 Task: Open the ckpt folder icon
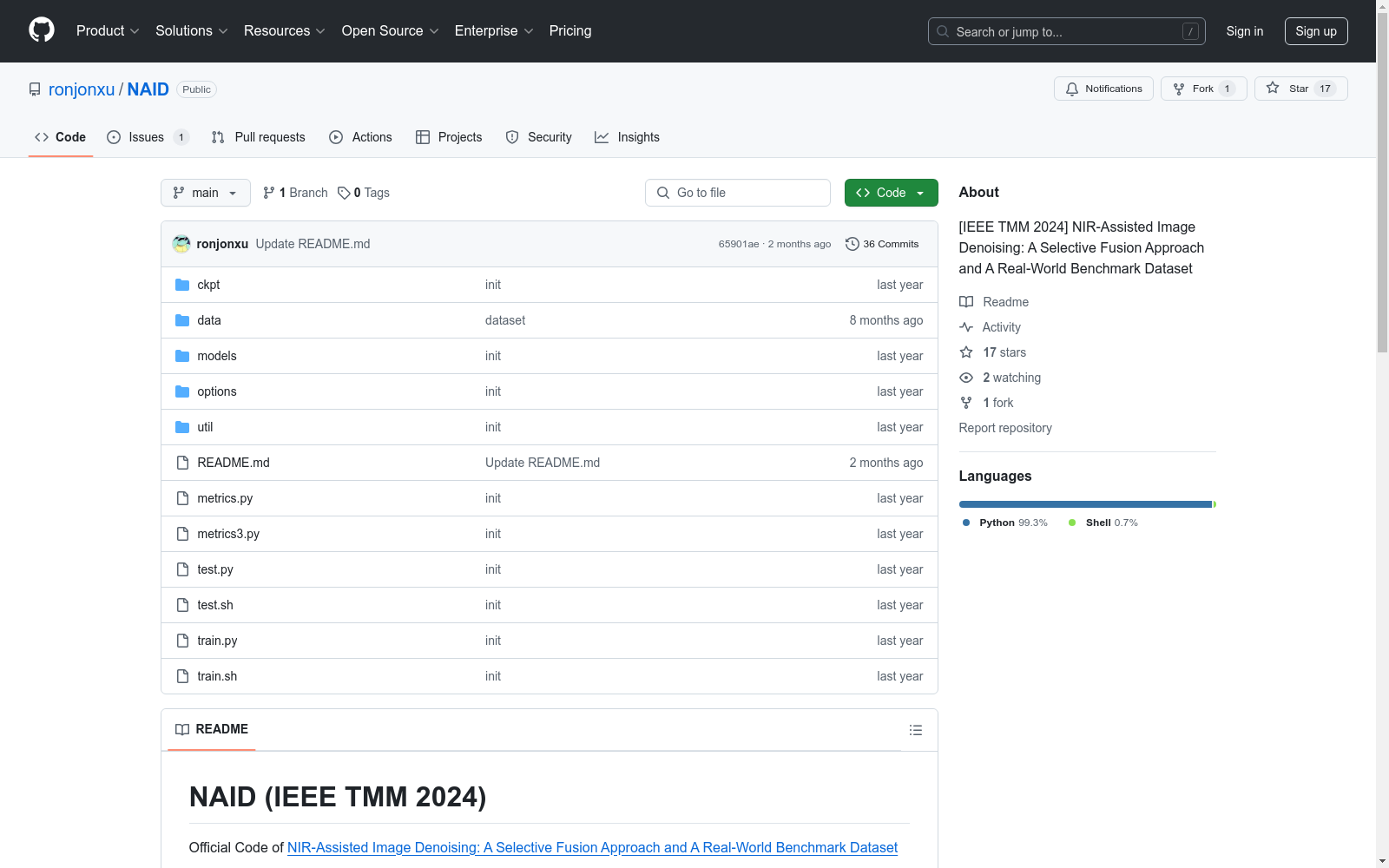pyautogui.click(x=182, y=285)
